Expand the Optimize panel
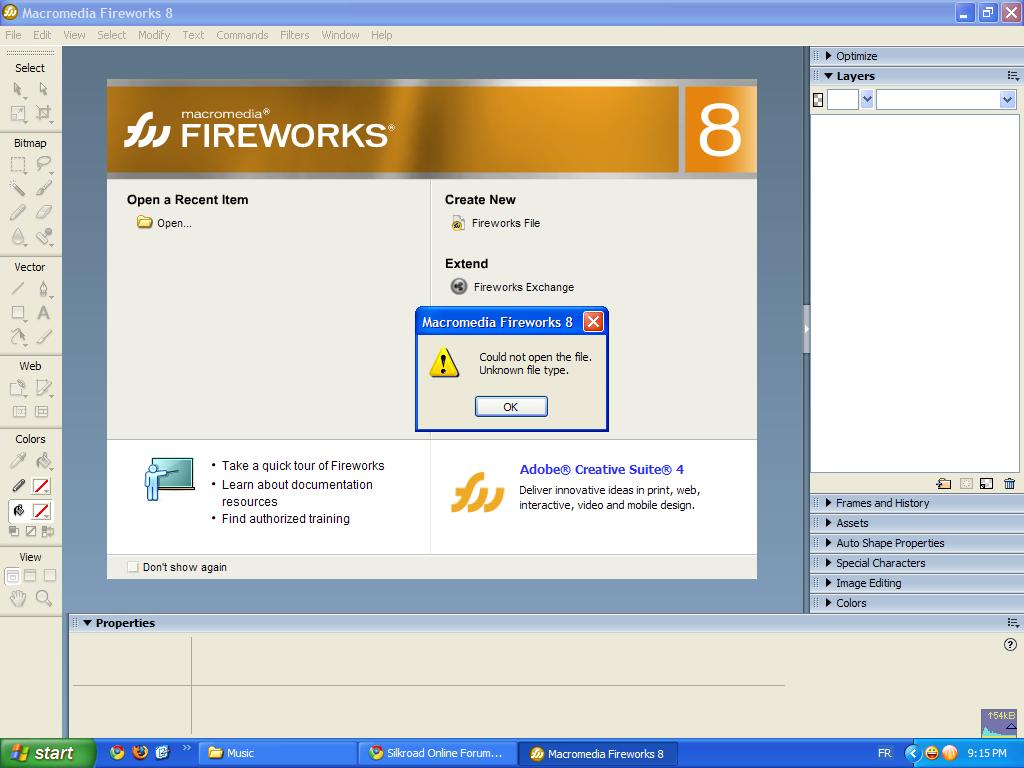This screenshot has width=1024, height=768. point(829,56)
